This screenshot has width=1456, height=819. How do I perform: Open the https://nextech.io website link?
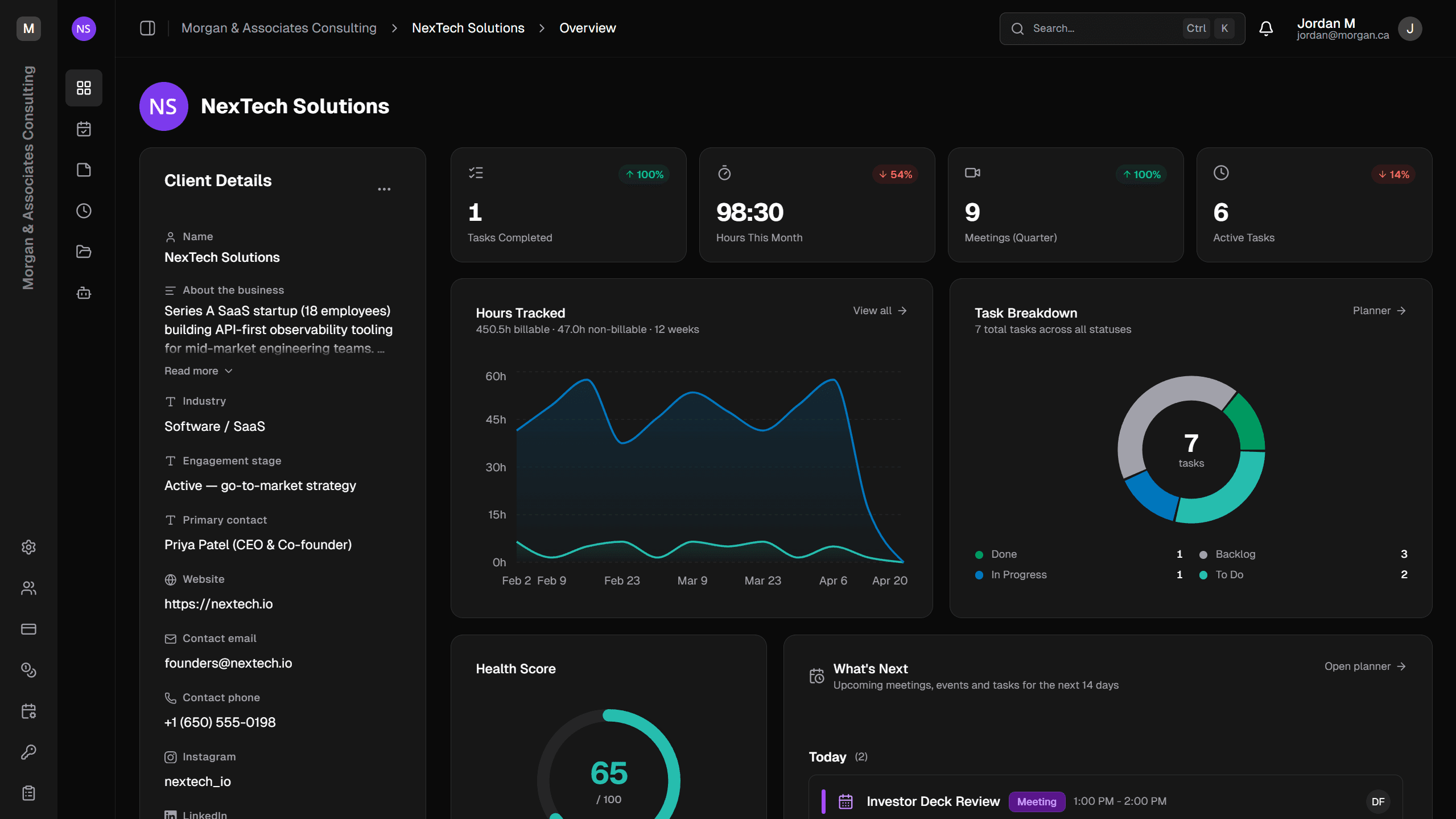coord(218,604)
